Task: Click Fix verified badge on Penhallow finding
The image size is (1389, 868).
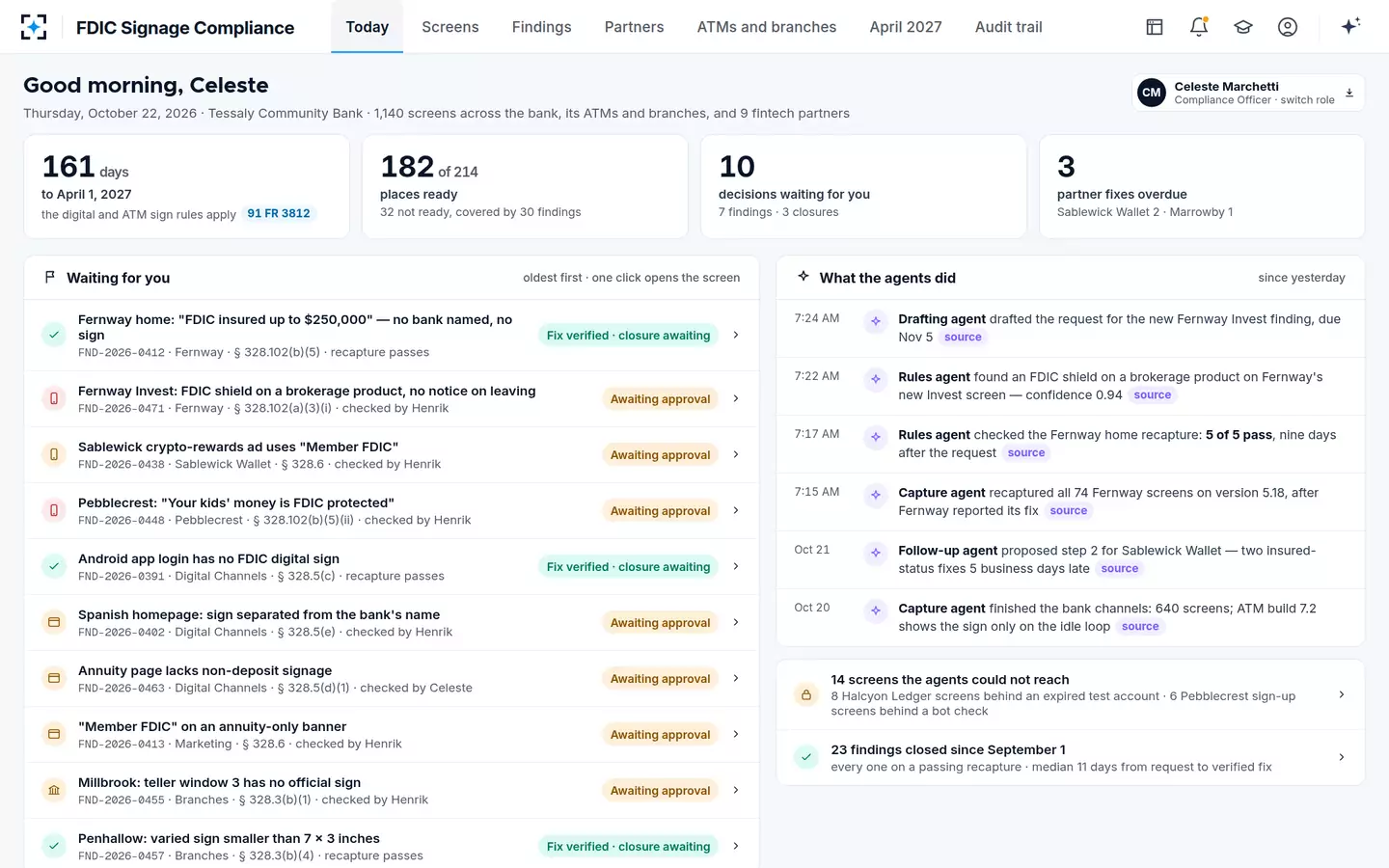Action: [x=628, y=846]
